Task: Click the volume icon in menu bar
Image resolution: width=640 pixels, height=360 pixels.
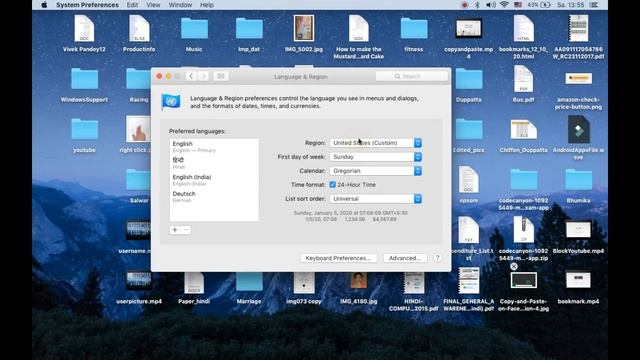Action: coord(491,5)
